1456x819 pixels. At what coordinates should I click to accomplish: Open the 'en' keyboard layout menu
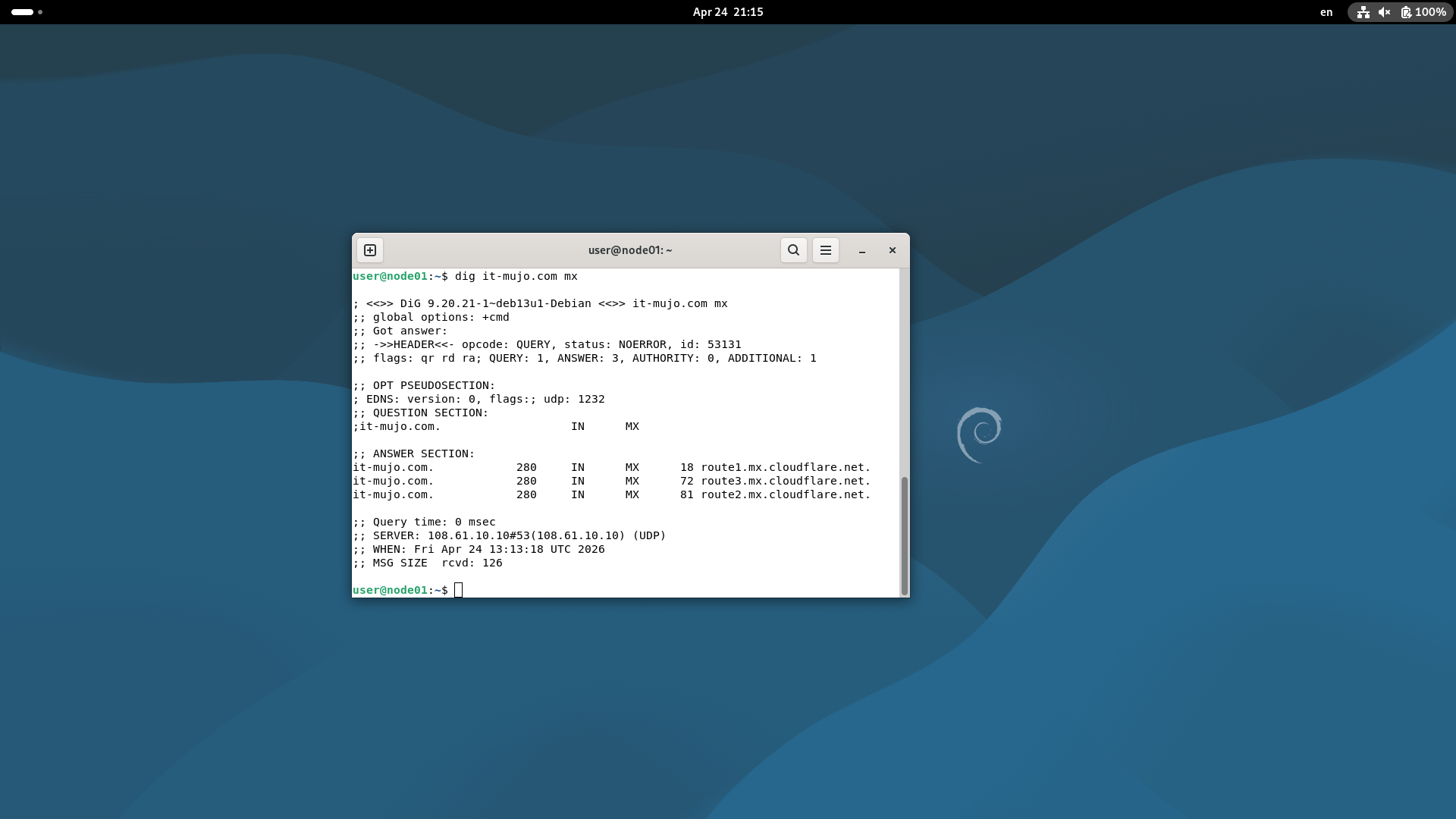click(1326, 12)
